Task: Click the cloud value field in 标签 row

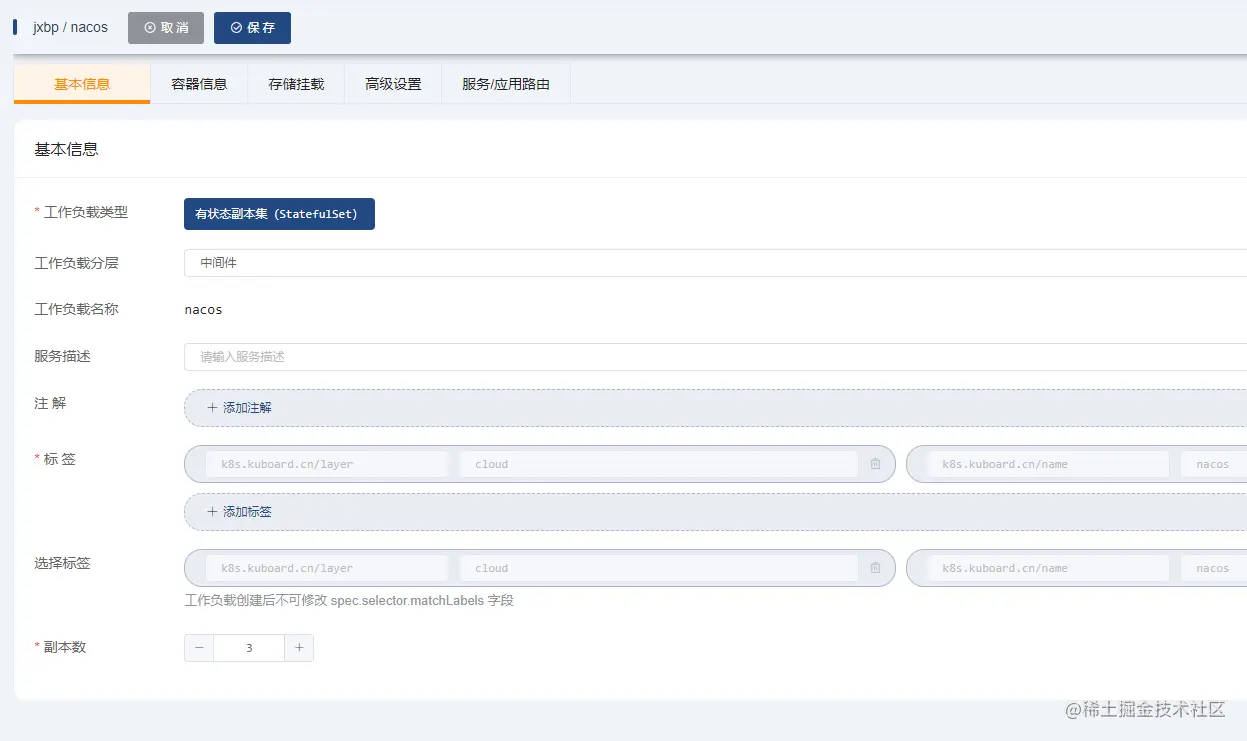Action: click(659, 464)
